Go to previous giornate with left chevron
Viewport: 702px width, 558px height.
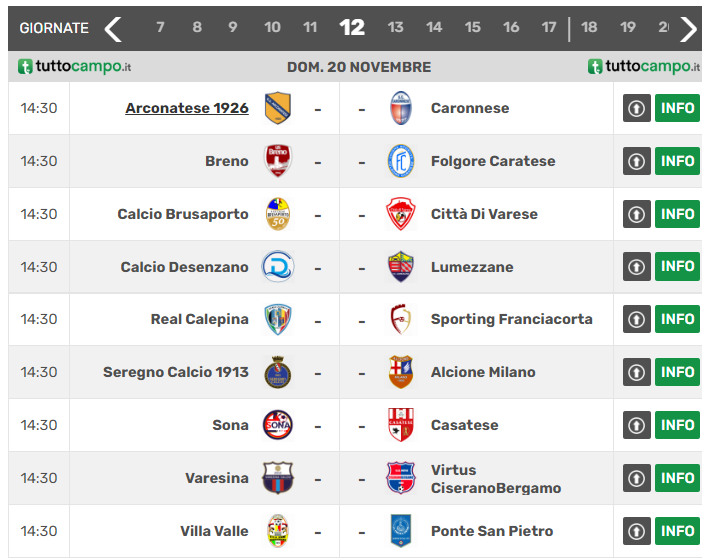(x=113, y=28)
